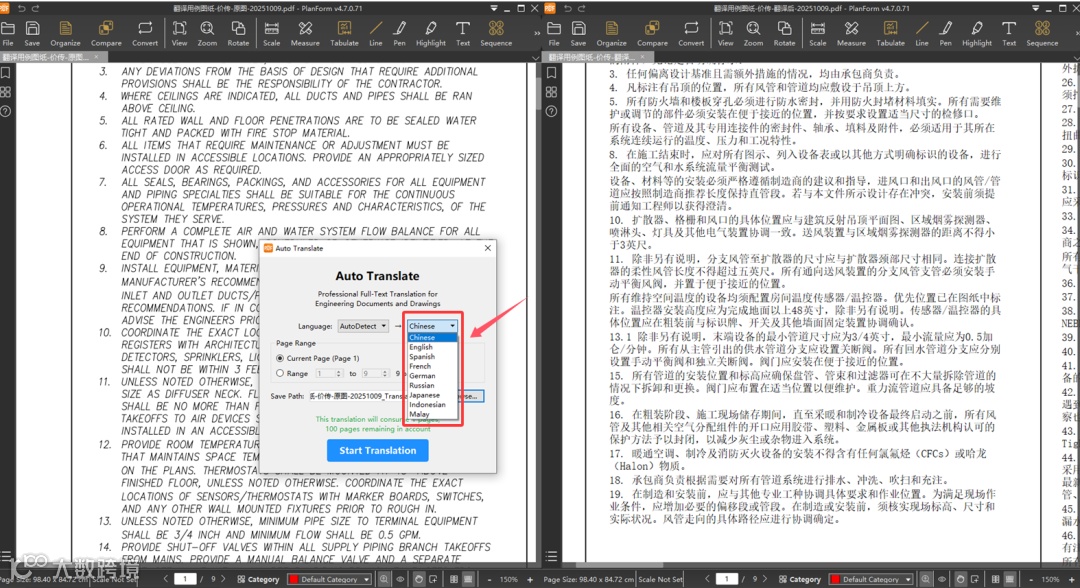Zoom in with plus in right status bar

1071,579
